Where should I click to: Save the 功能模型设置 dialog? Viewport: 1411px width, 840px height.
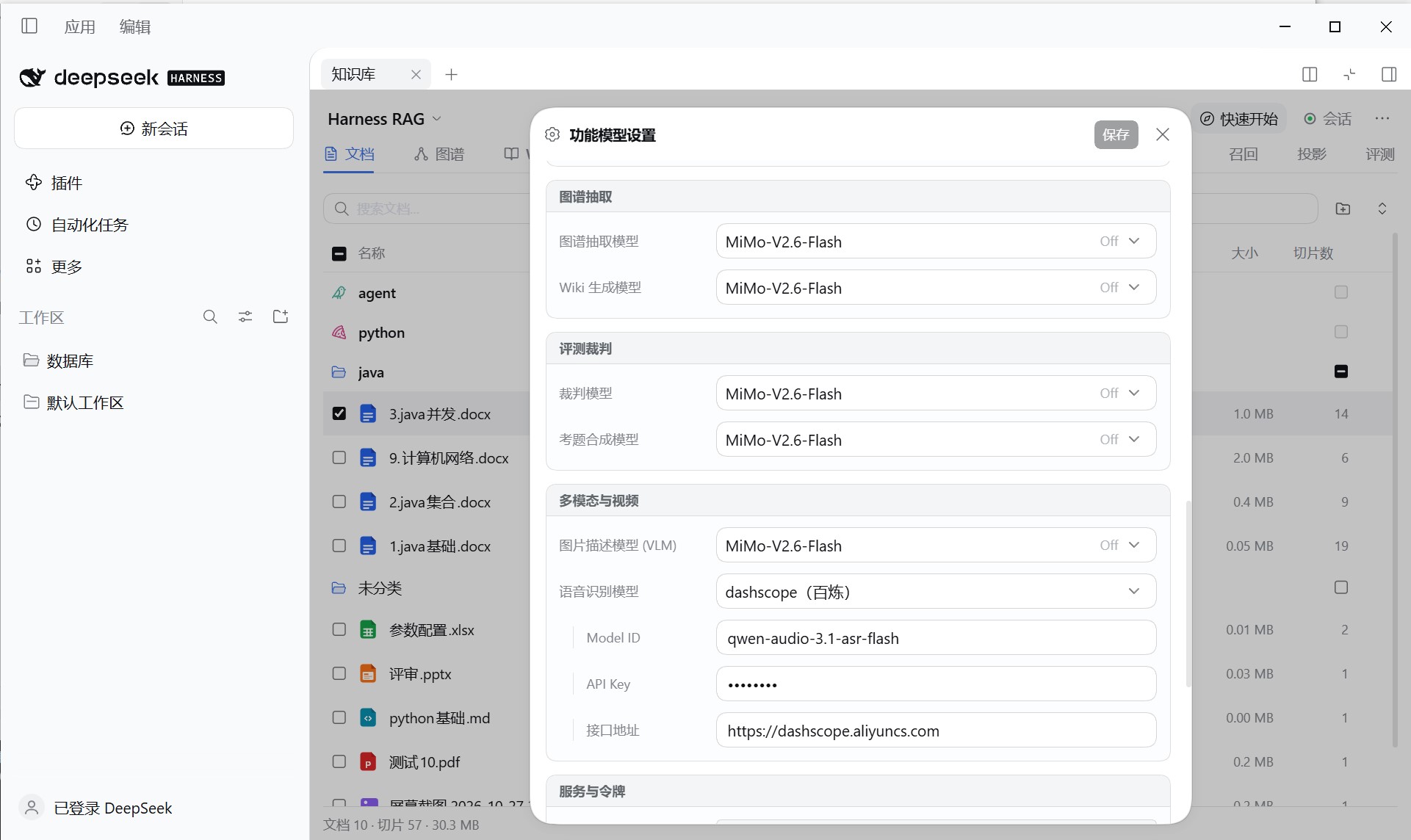coord(1116,134)
